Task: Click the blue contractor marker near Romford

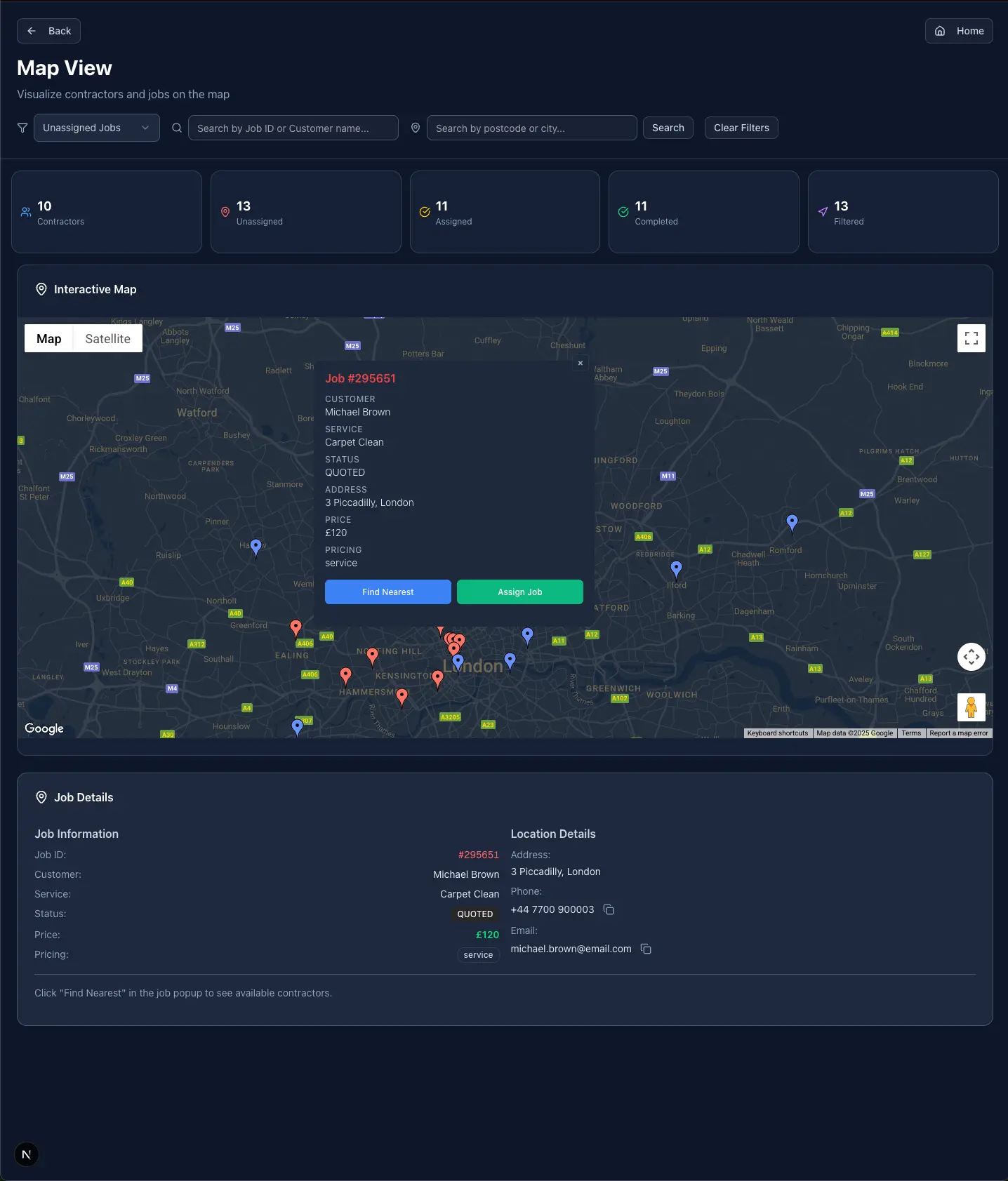Action: click(x=792, y=523)
